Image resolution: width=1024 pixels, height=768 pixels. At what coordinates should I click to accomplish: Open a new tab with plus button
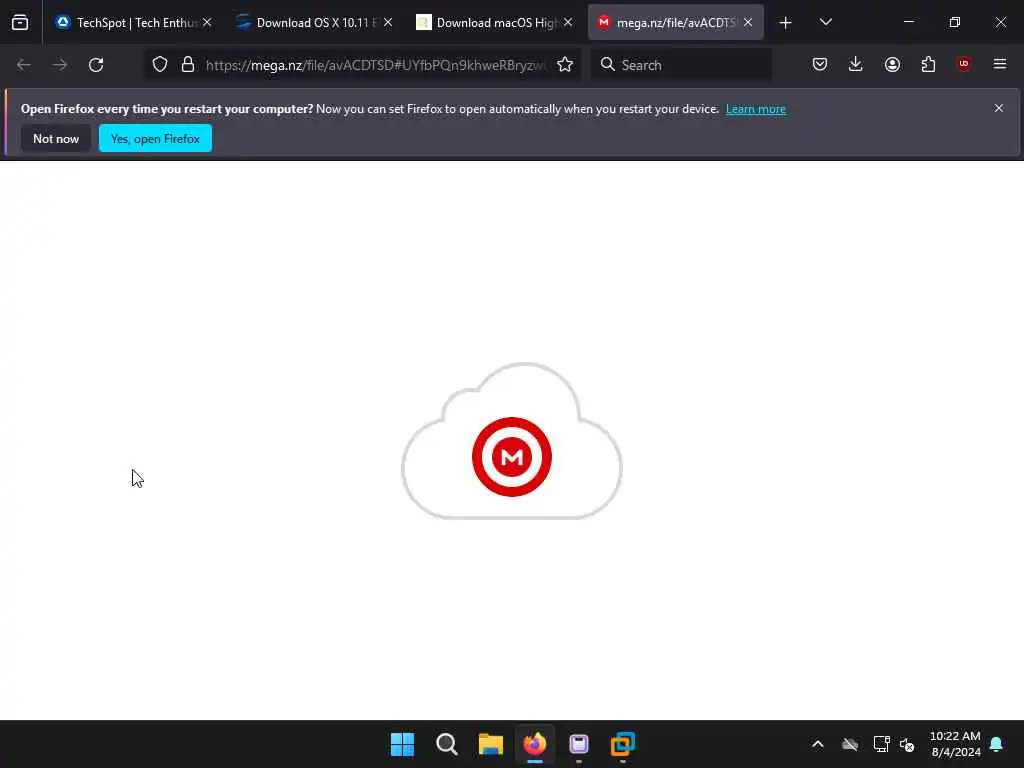pos(786,23)
